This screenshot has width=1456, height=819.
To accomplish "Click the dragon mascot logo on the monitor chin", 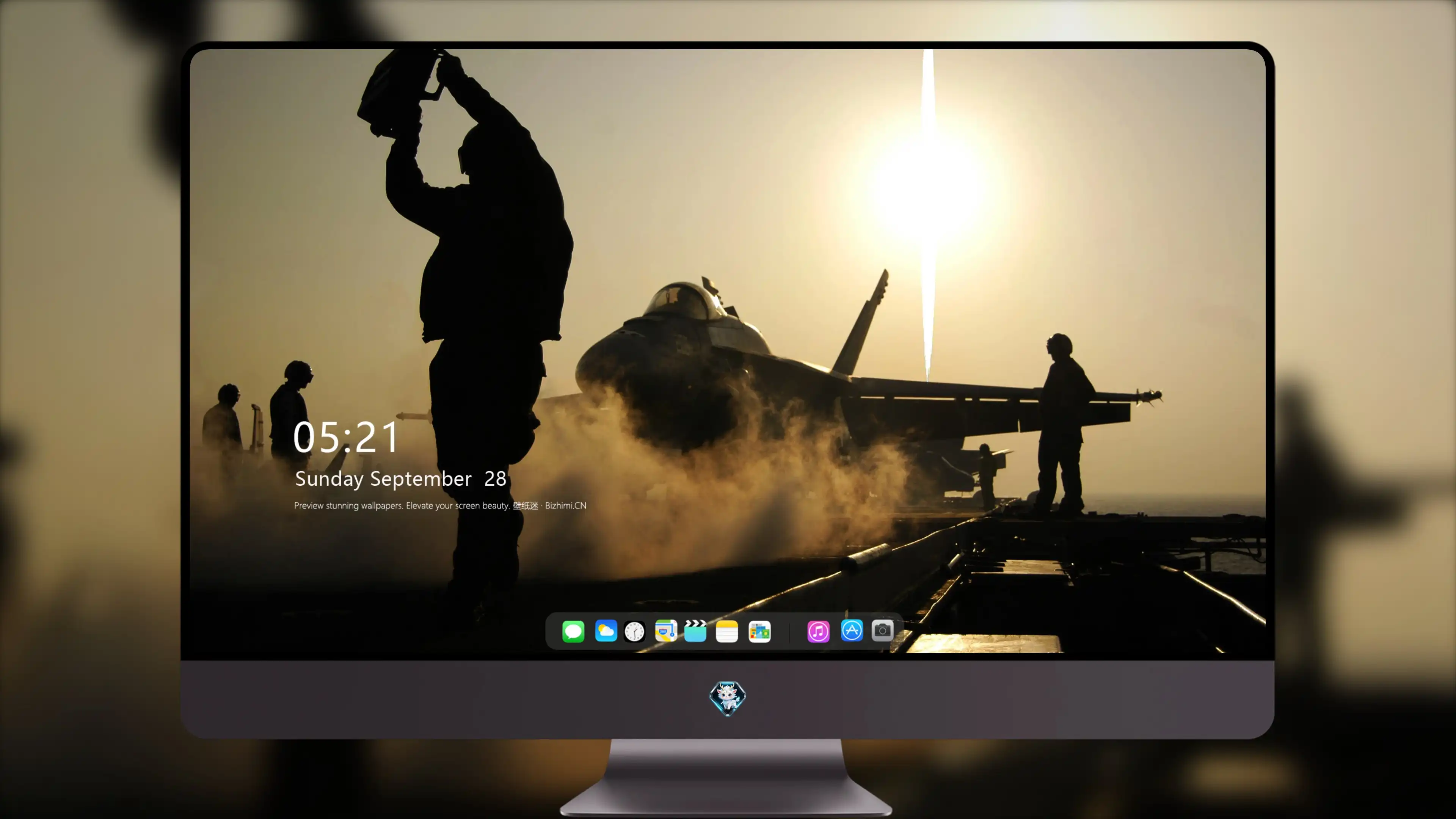I will pos(728,698).
